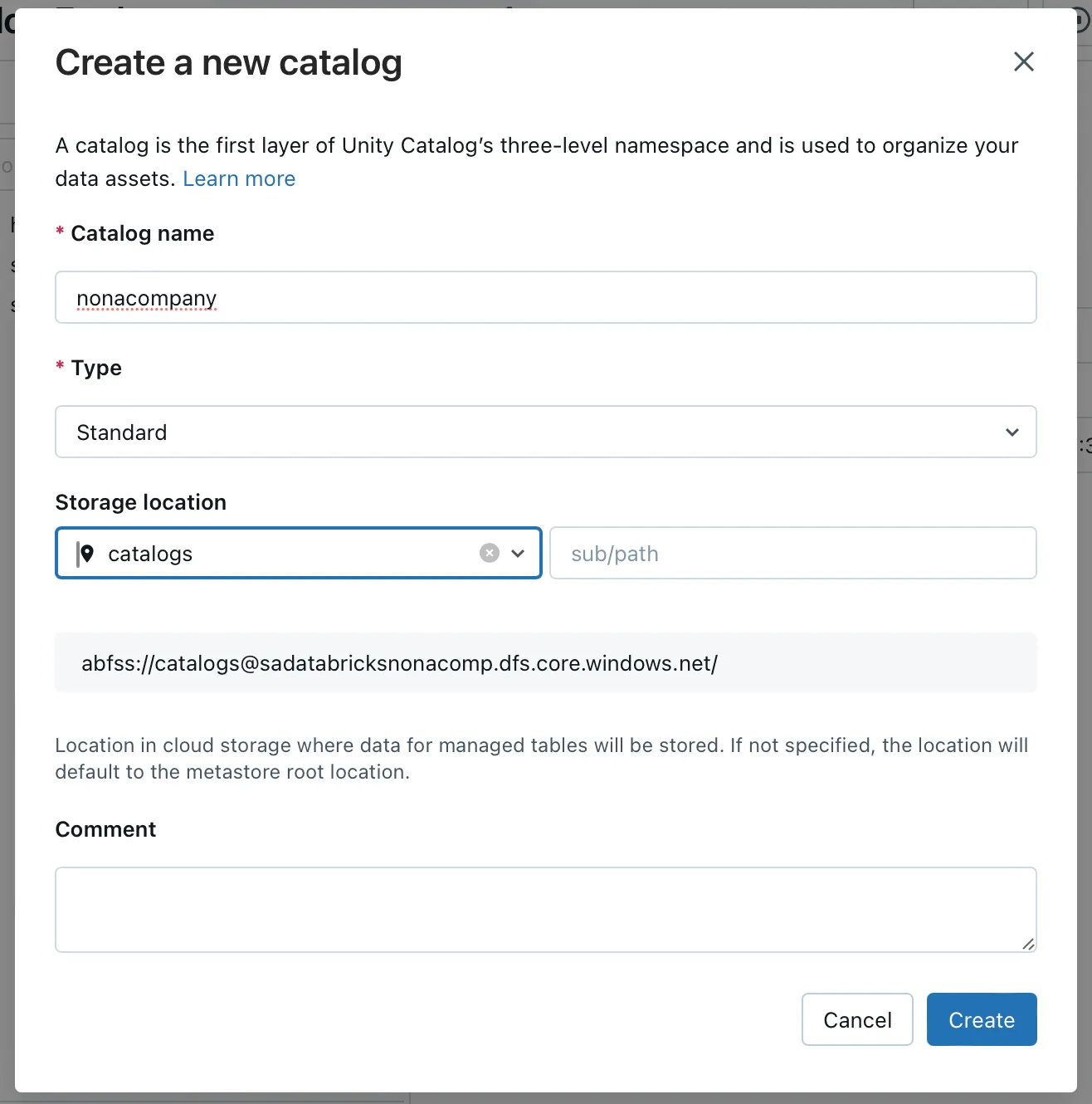
Task: Click the Storage location label
Action: pyautogui.click(x=140, y=502)
